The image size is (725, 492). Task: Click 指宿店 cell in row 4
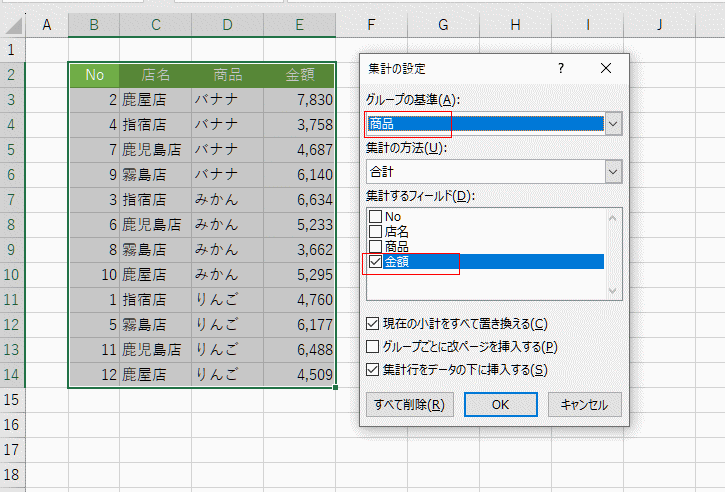tap(155, 125)
